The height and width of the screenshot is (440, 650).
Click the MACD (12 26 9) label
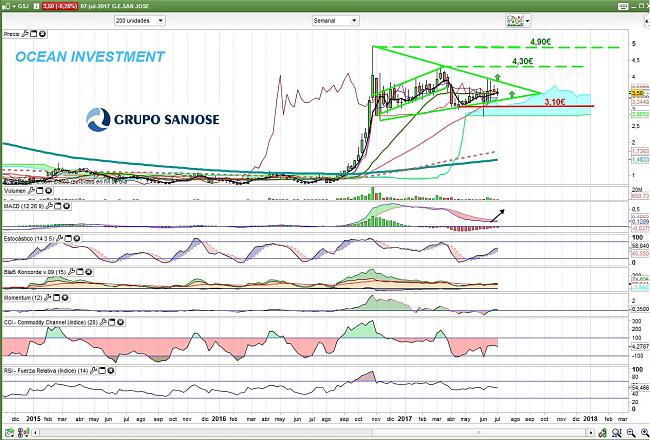[x=23, y=206]
